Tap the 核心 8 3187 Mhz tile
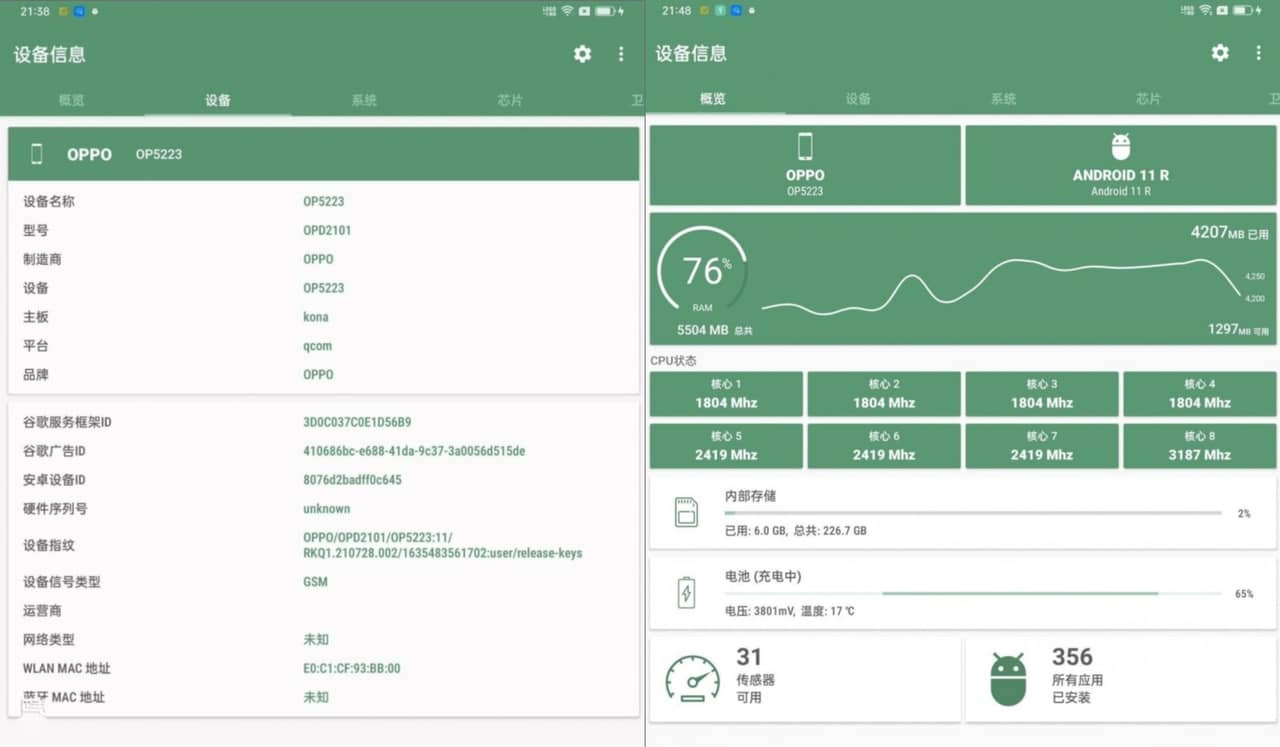The image size is (1280, 747). (x=1199, y=446)
